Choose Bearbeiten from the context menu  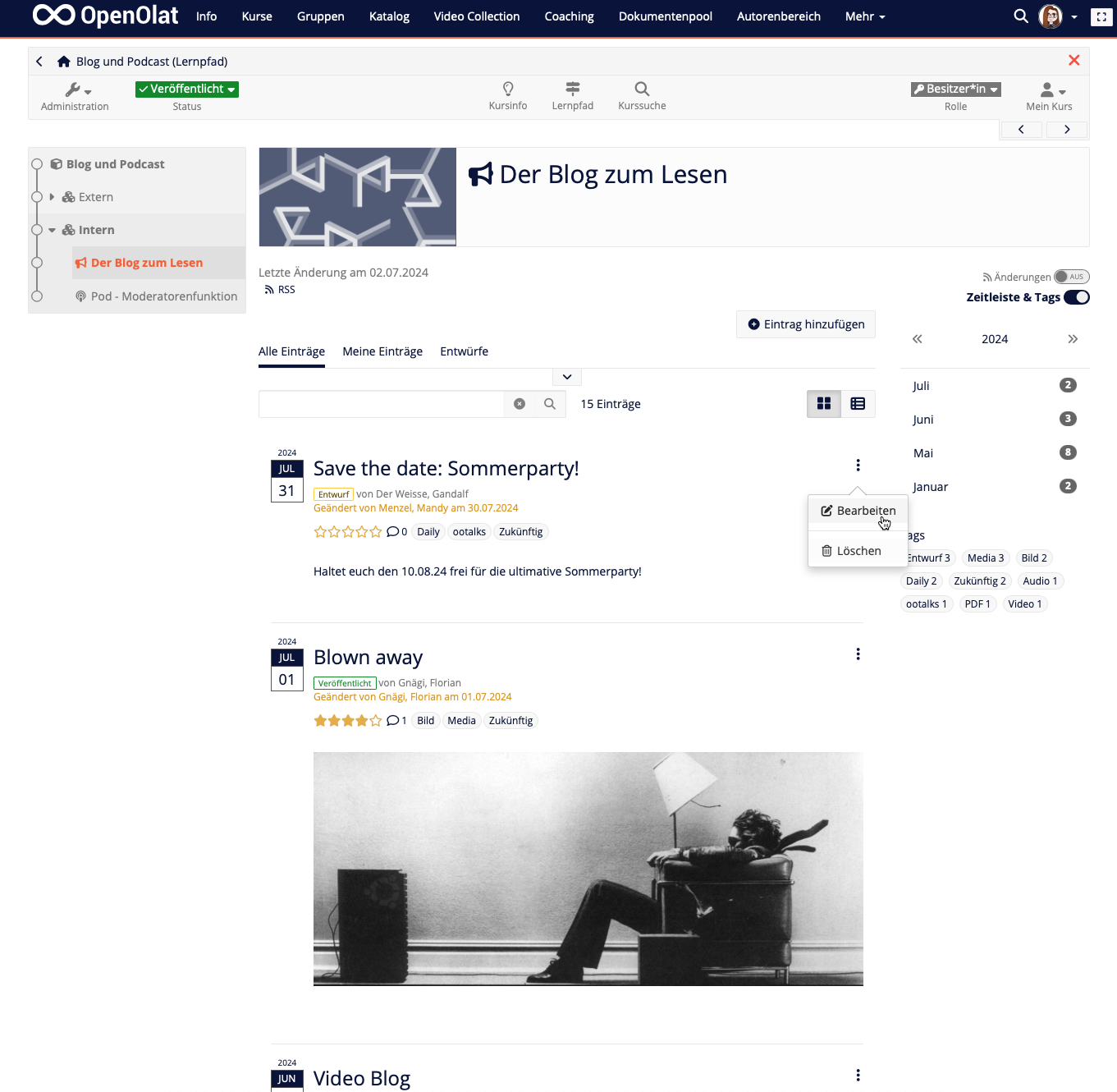pos(858,510)
